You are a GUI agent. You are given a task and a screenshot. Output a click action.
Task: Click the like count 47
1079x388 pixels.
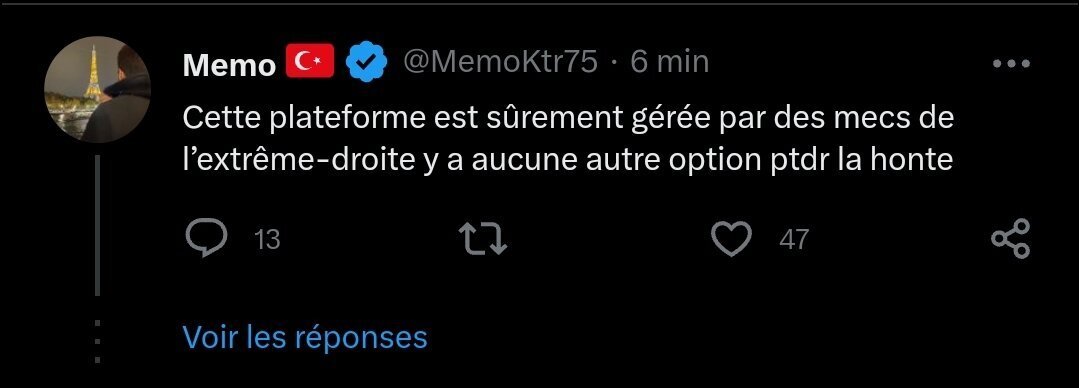coord(793,240)
